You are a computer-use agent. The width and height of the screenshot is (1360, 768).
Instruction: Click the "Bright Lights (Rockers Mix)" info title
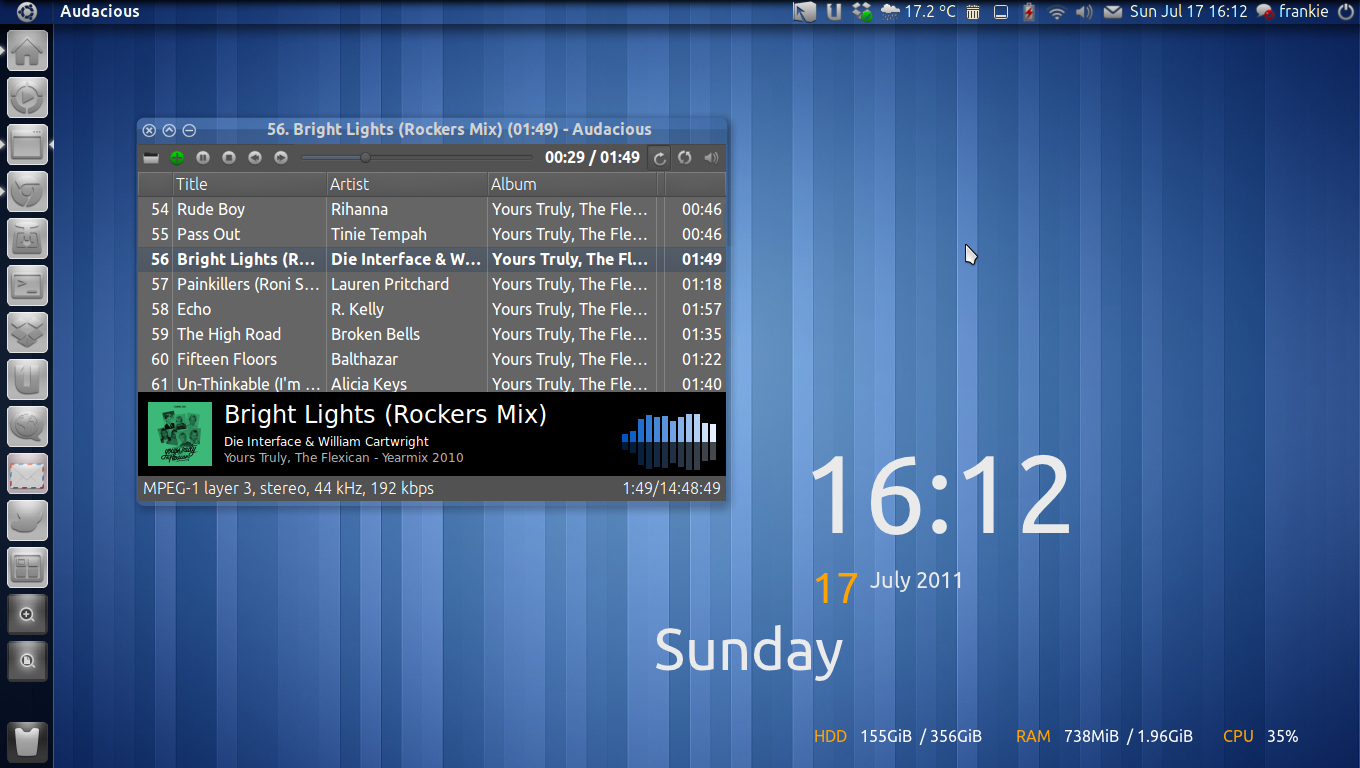tap(385, 414)
